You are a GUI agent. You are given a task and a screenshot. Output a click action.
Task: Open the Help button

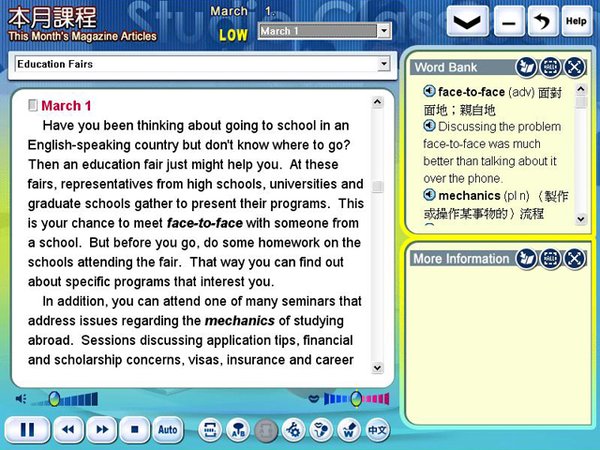tap(576, 21)
